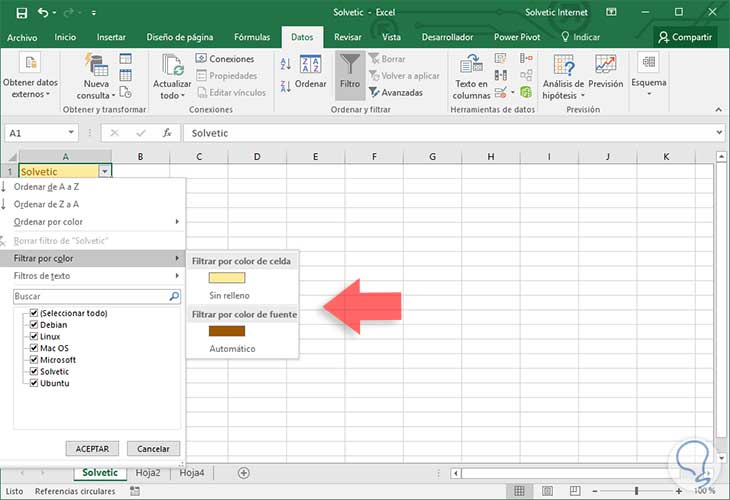This screenshot has height=500, width=730.
Task: Uncheck the Debian checkbox
Action: [x=34, y=324]
